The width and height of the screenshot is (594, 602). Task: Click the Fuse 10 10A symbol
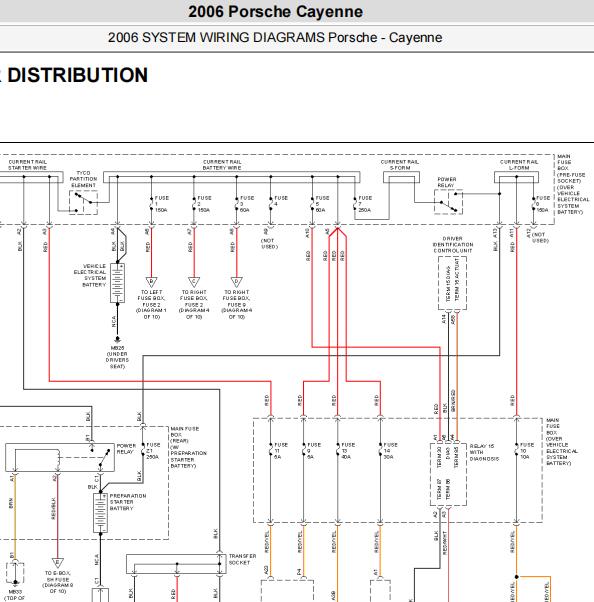pos(516,450)
